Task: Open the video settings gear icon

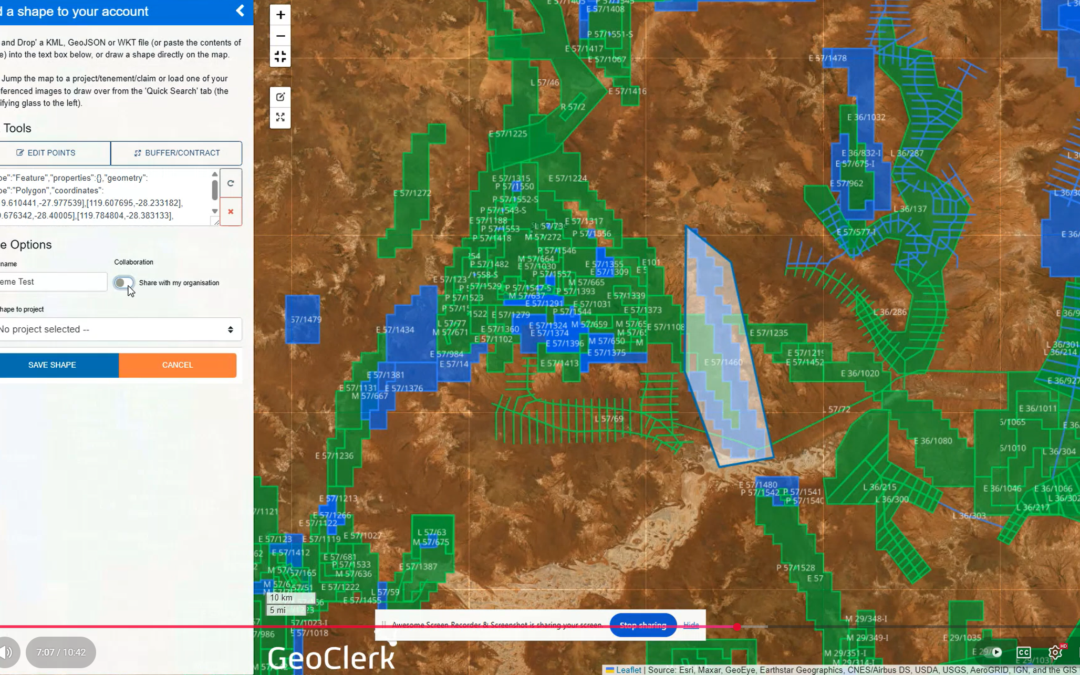Action: (x=1054, y=652)
